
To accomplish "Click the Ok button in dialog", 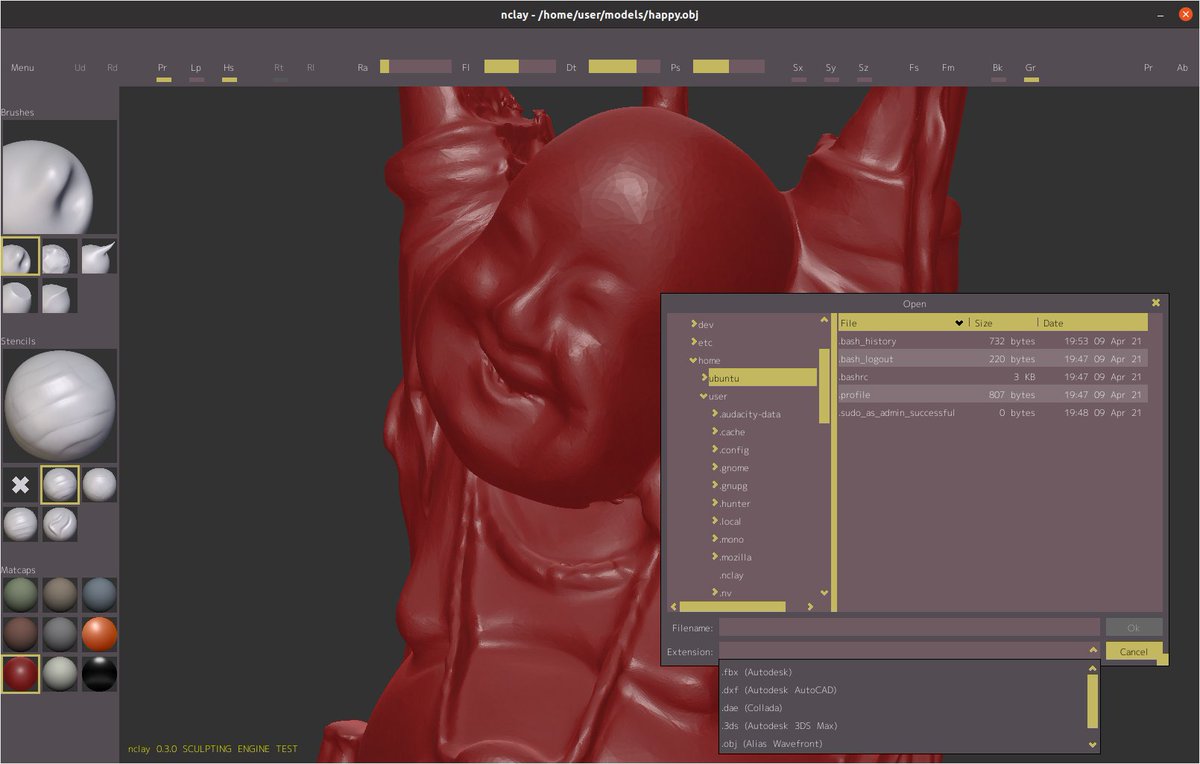I will click(1134, 627).
